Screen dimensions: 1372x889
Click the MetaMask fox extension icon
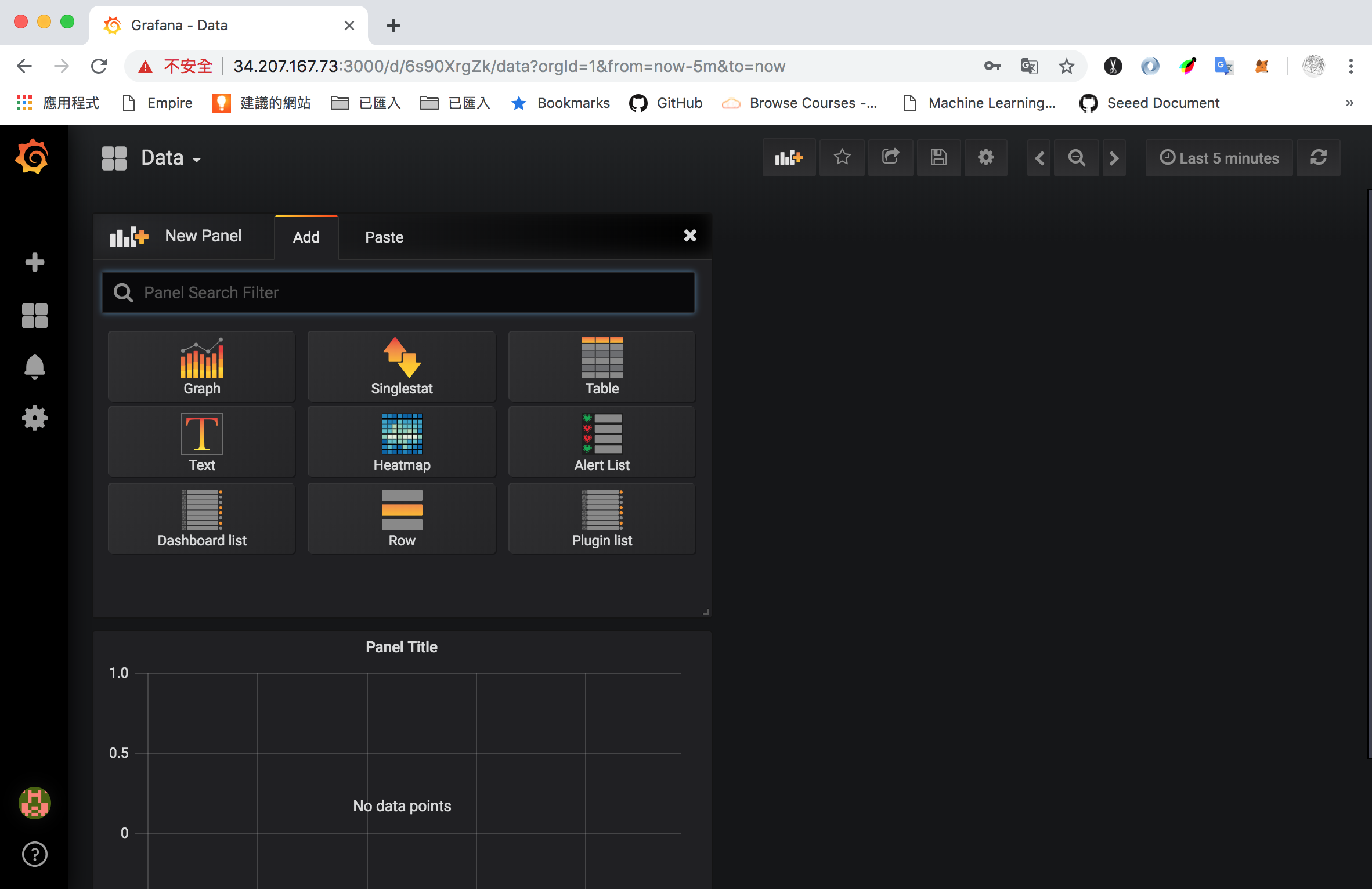[x=1261, y=66]
